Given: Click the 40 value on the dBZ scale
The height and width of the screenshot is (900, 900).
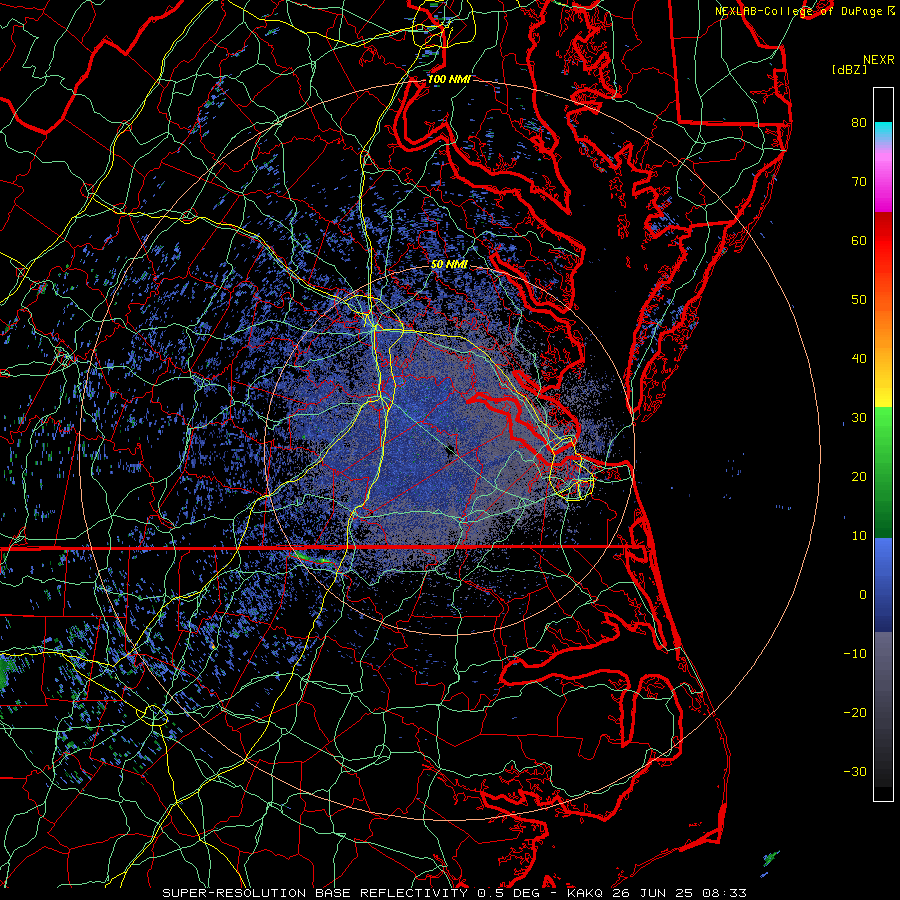Looking at the screenshot, I should pos(859,359).
